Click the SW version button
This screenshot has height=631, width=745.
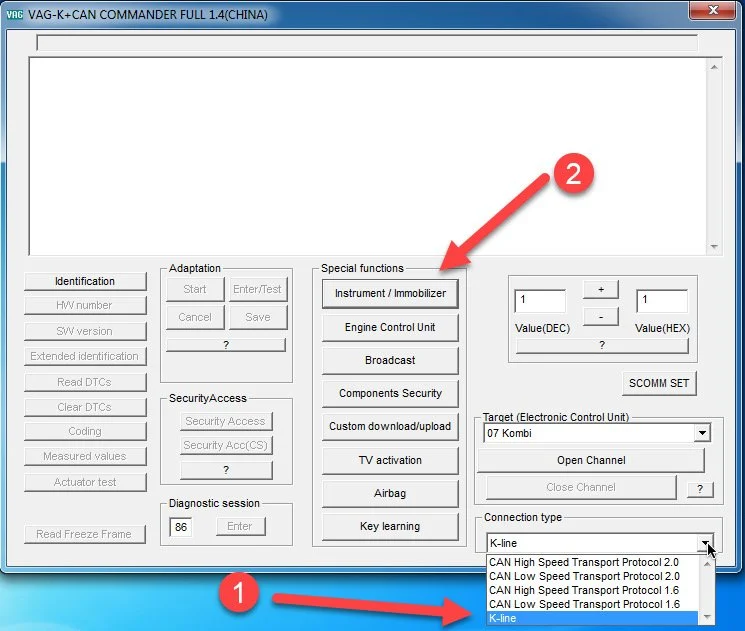(x=85, y=331)
